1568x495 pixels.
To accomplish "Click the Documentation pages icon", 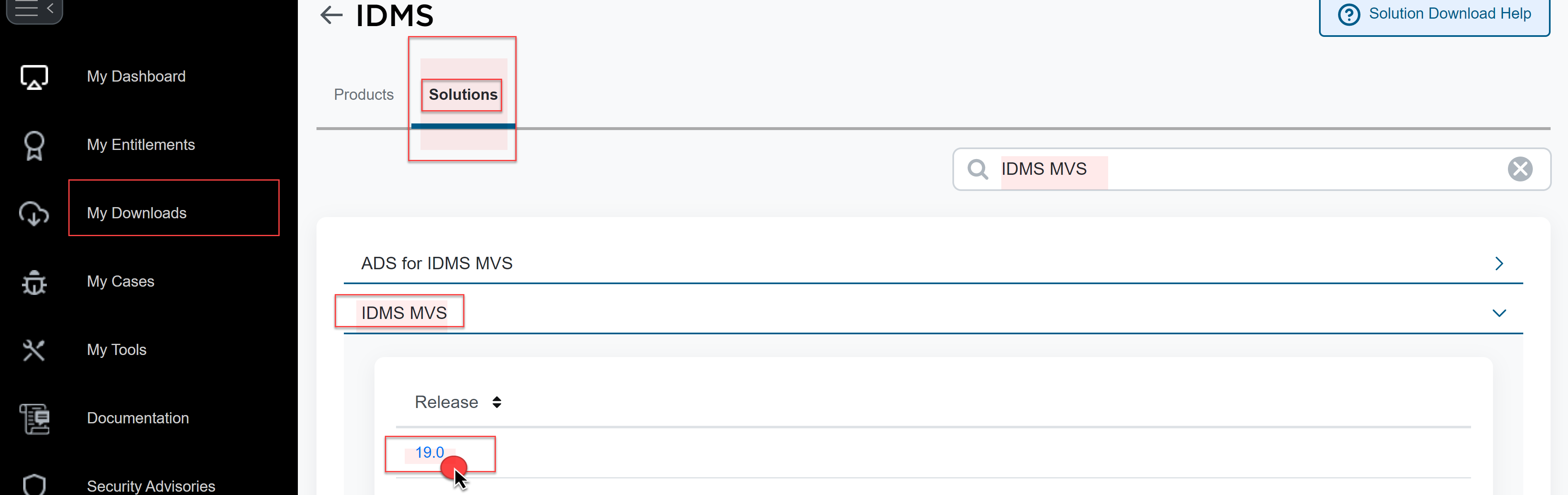I will [34, 419].
